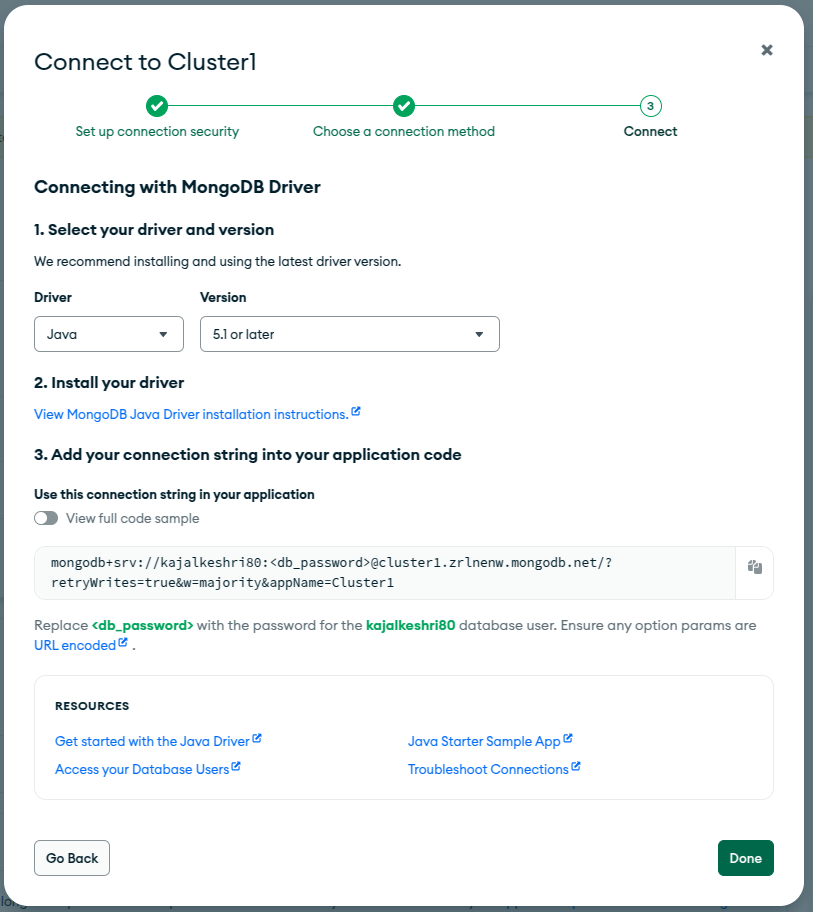Click the checkmark on Choose a connection method

point(404,105)
